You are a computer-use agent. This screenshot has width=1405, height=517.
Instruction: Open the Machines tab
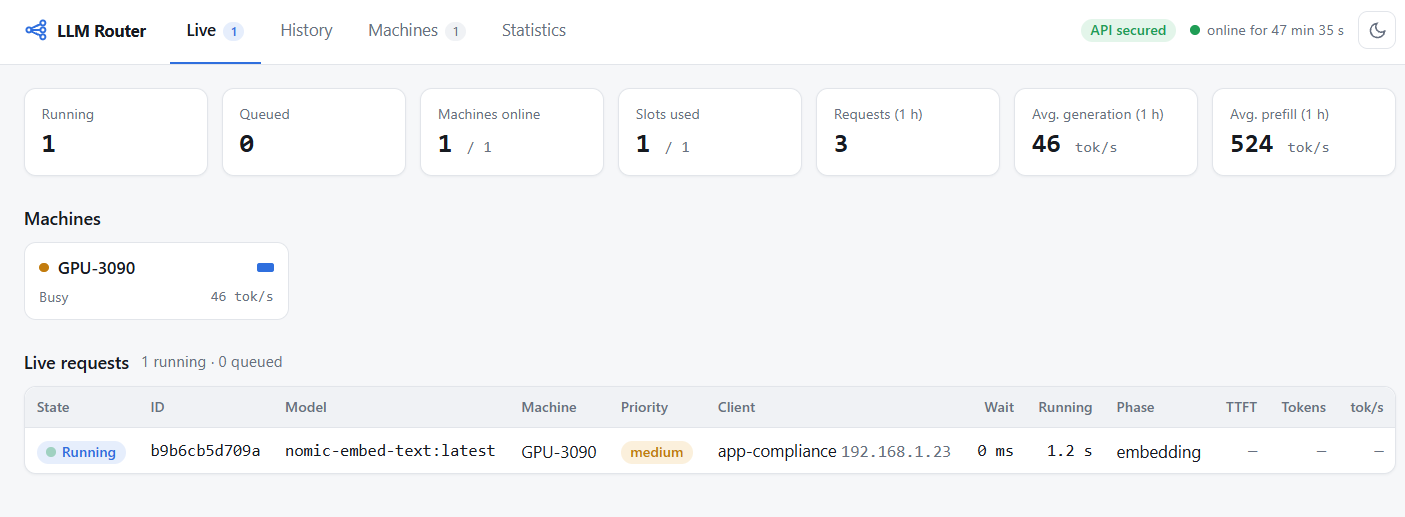(416, 31)
